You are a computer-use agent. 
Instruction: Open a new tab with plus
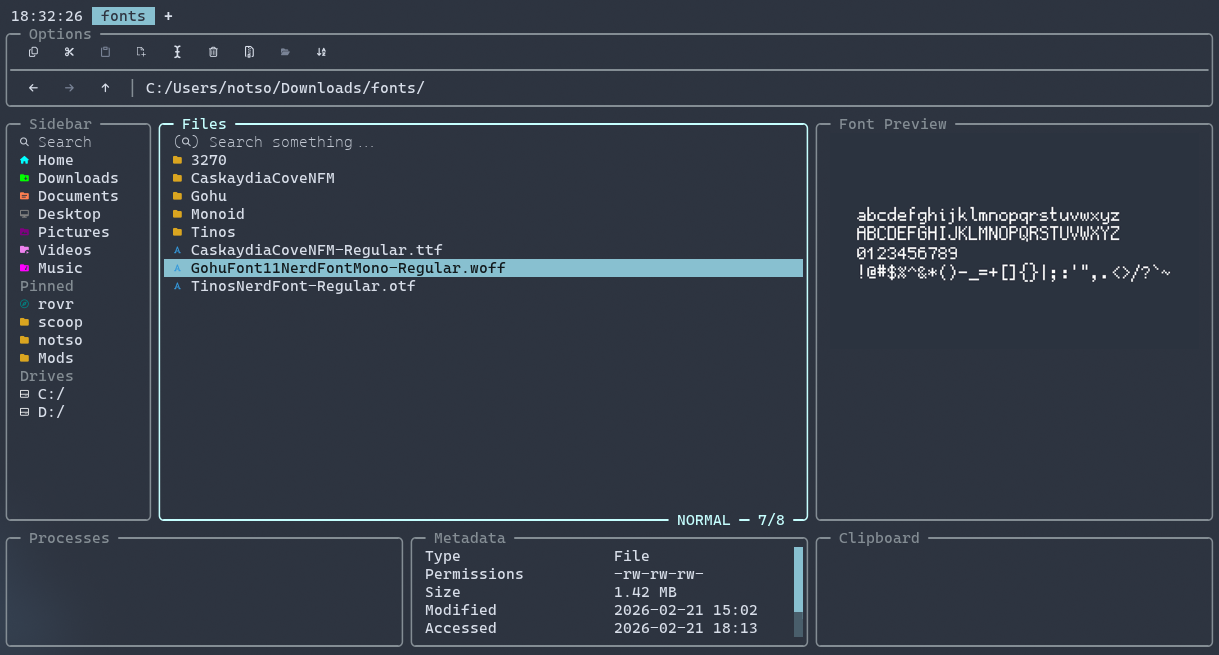168,16
